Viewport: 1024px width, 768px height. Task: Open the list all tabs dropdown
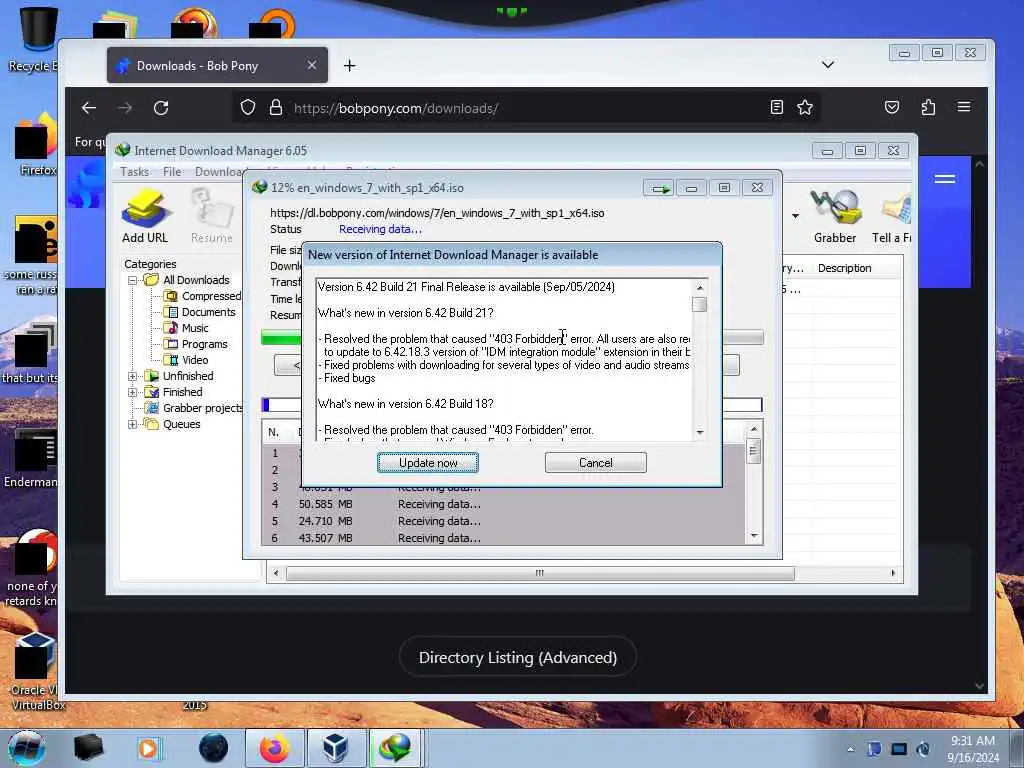[827, 65]
